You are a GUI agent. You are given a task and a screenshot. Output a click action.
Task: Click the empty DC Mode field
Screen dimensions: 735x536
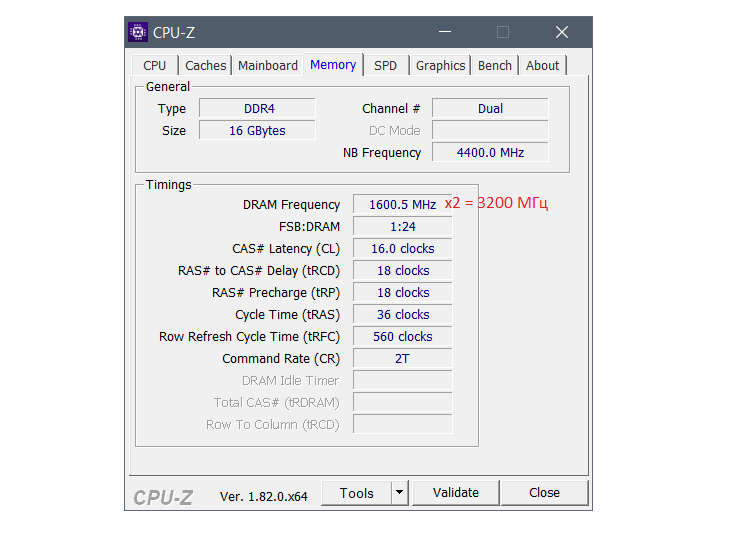[x=490, y=130]
